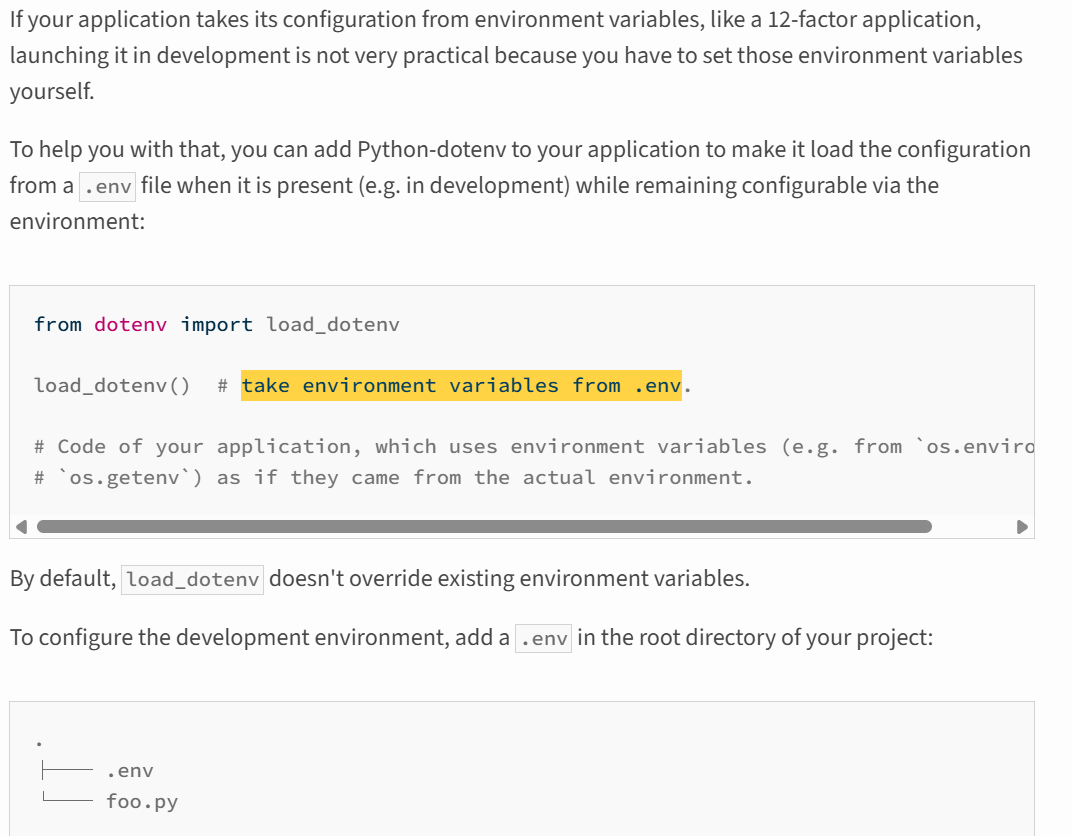1072x836 pixels.
Task: Click inline ".env" code before "in the root directory"
Action: click(x=544, y=638)
